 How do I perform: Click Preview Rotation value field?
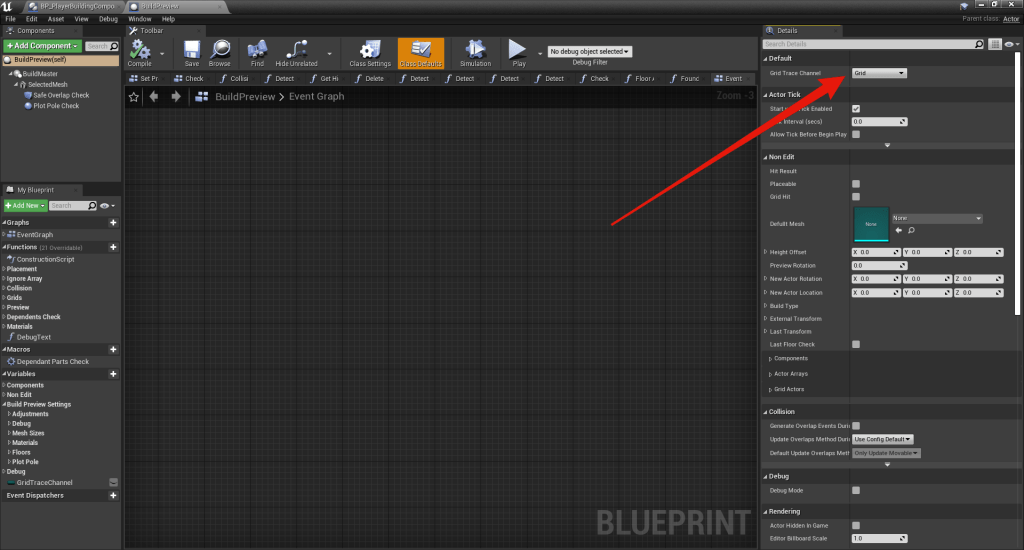point(880,266)
